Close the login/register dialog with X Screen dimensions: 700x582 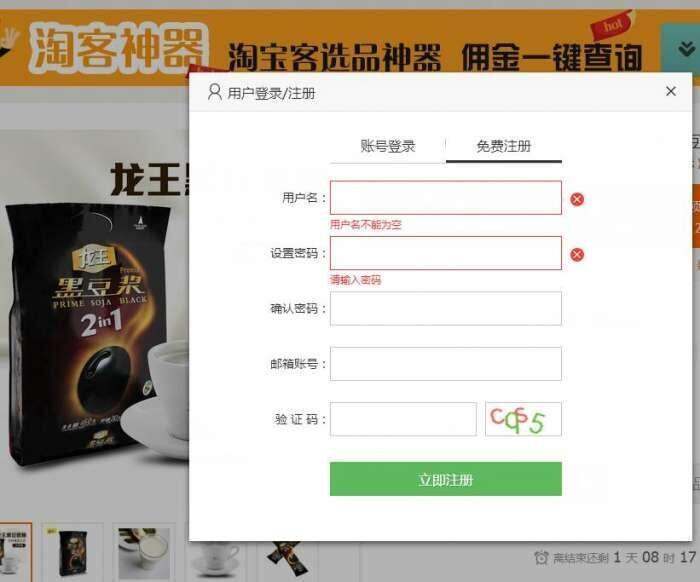click(x=670, y=91)
